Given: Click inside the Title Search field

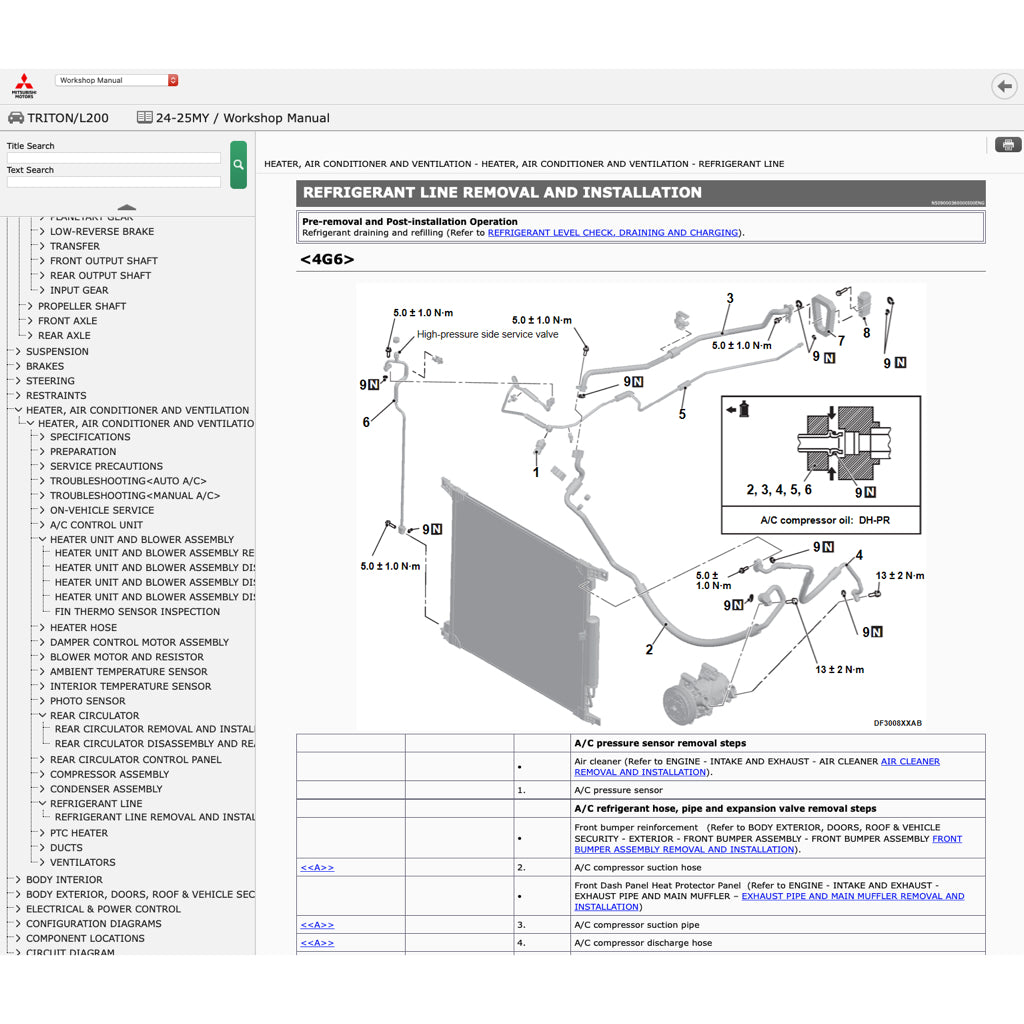Looking at the screenshot, I should (113, 157).
